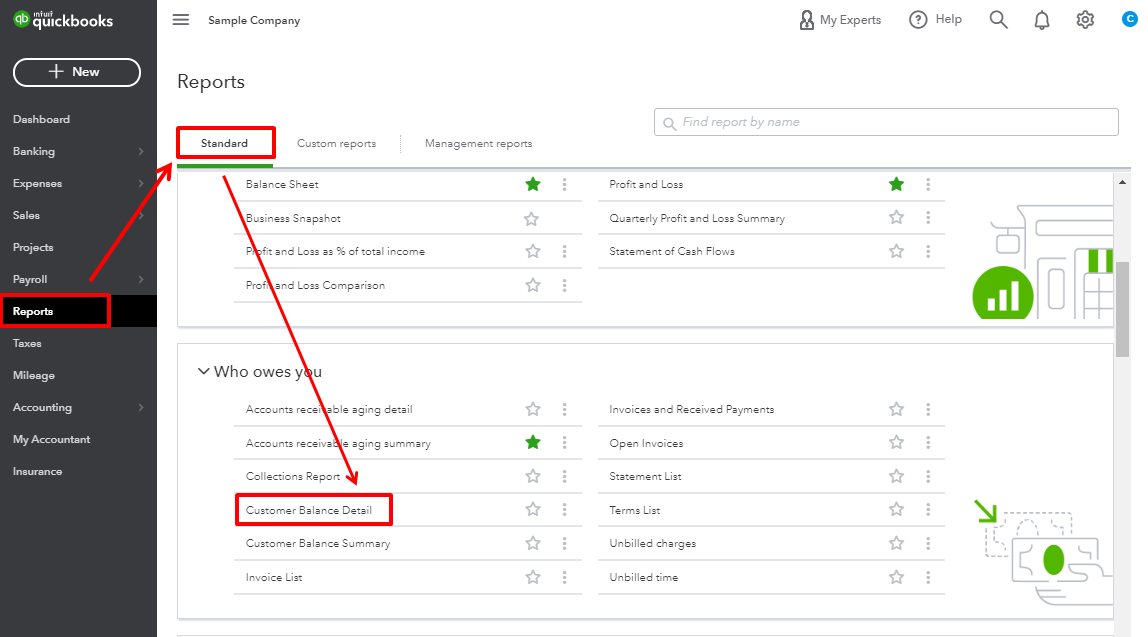This screenshot has width=1148, height=637.
Task: Expand the Banking sidebar submenu
Action: pos(141,152)
